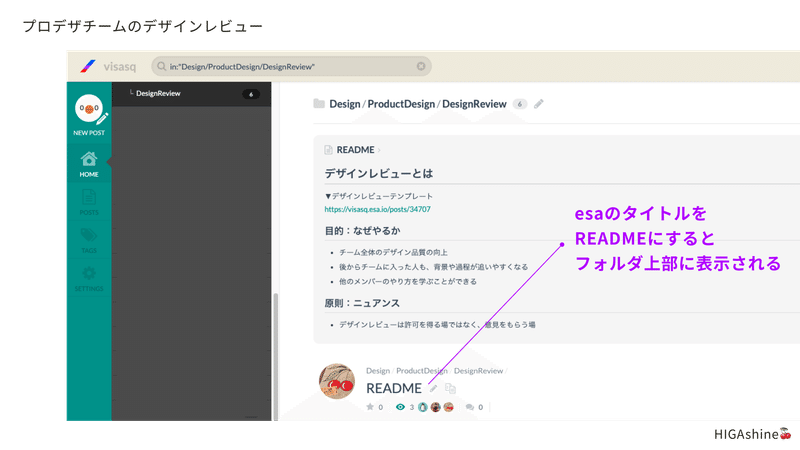Open SETTINGS in the sidebar

(x=89, y=279)
